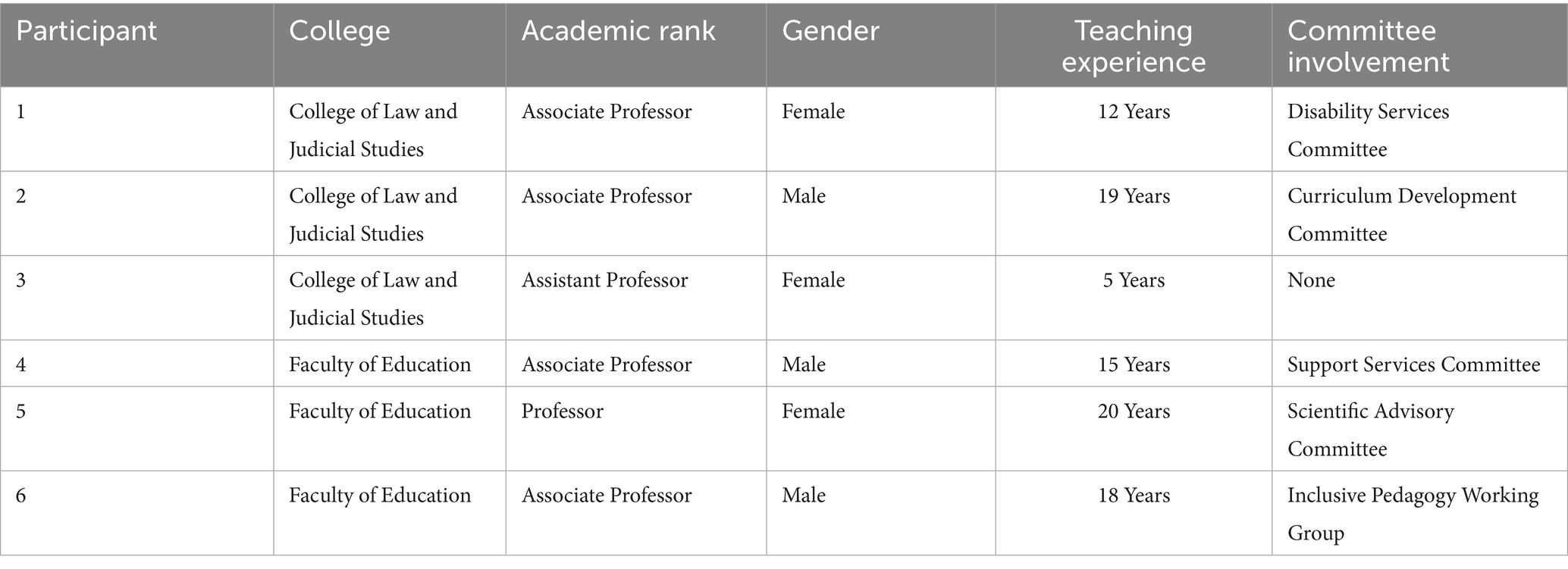Select the Teaching experience header

(1134, 46)
